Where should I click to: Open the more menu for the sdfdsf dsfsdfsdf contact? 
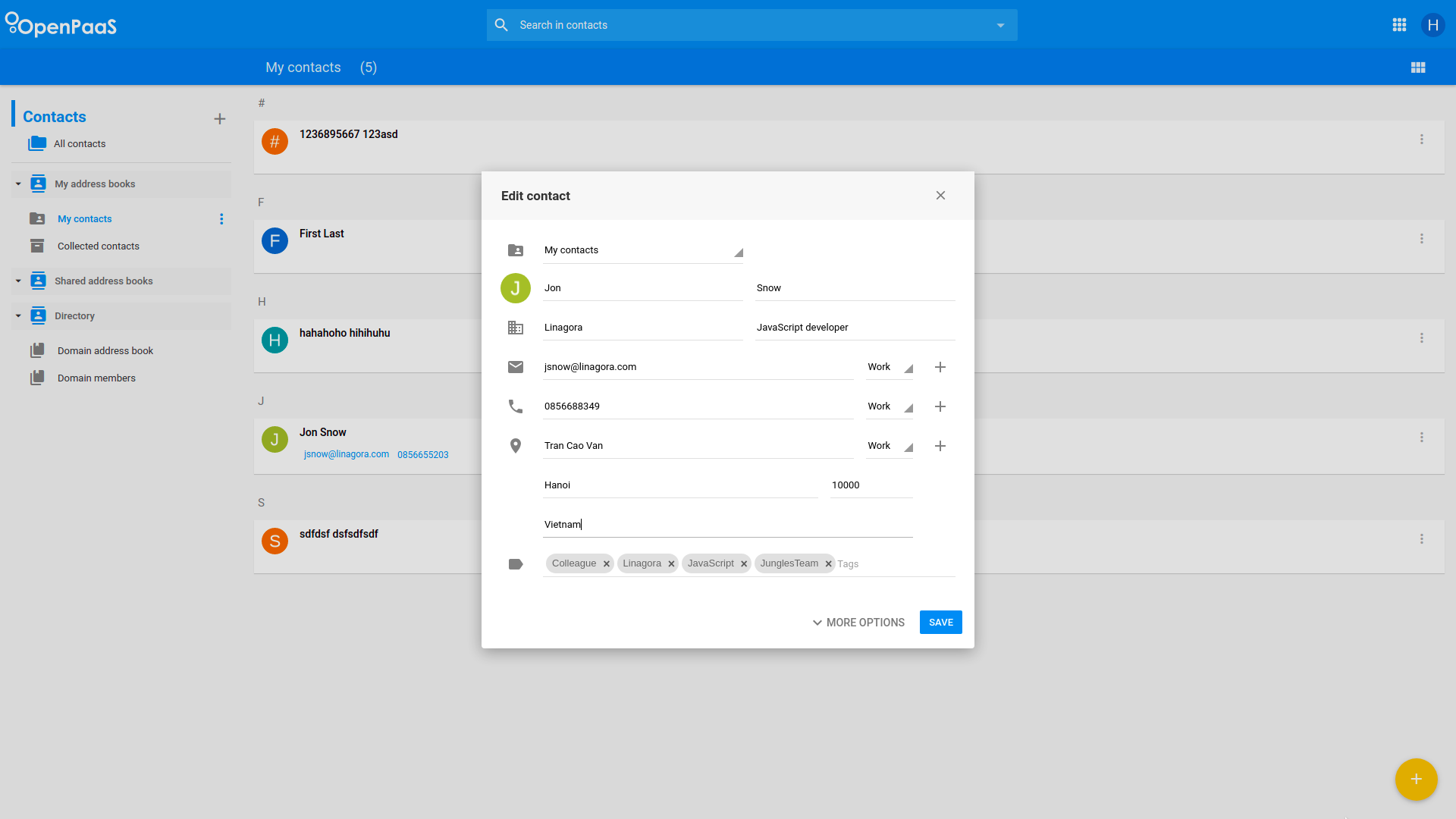tap(1422, 539)
